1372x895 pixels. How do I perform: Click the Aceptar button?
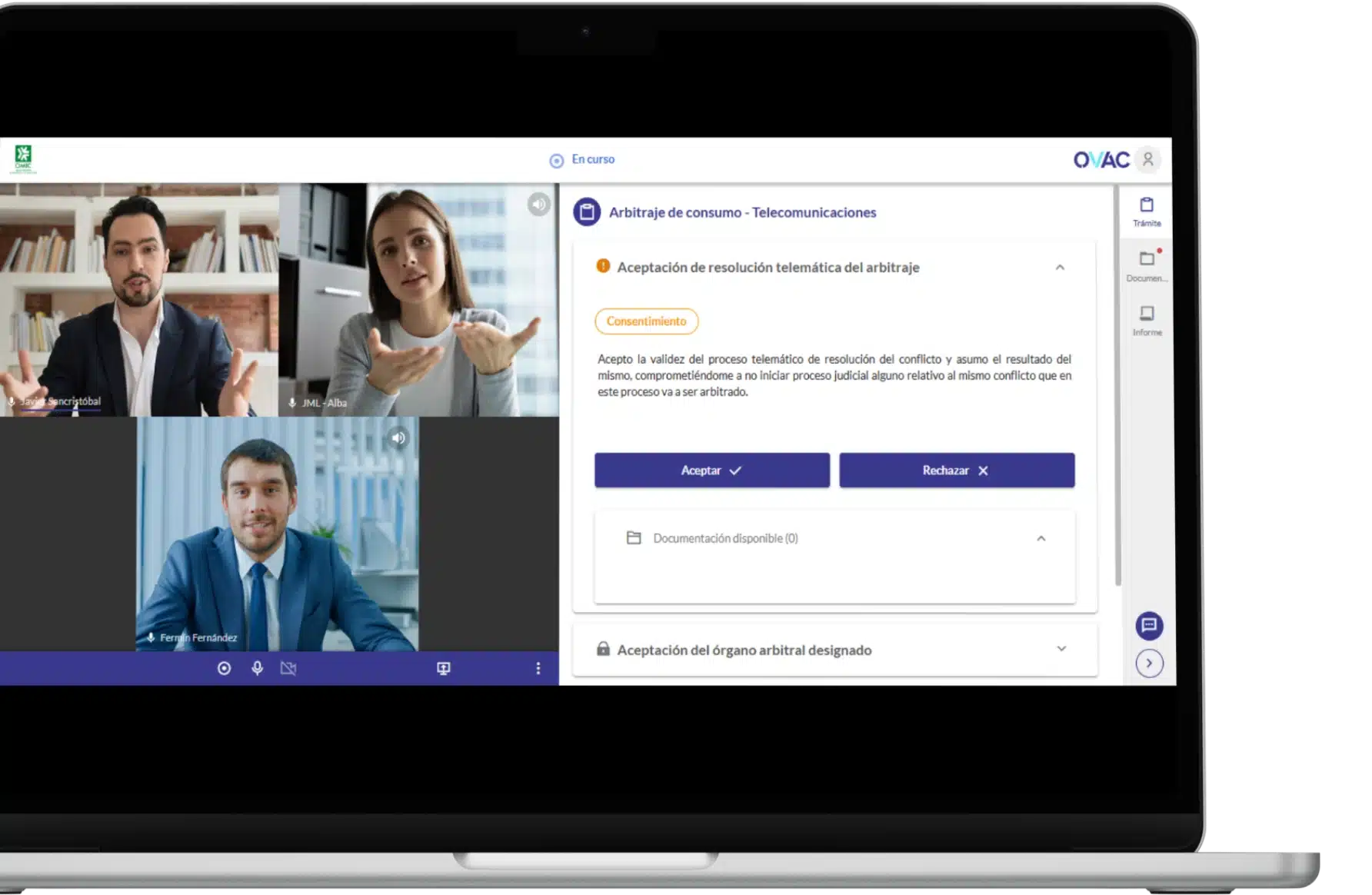pyautogui.click(x=711, y=470)
